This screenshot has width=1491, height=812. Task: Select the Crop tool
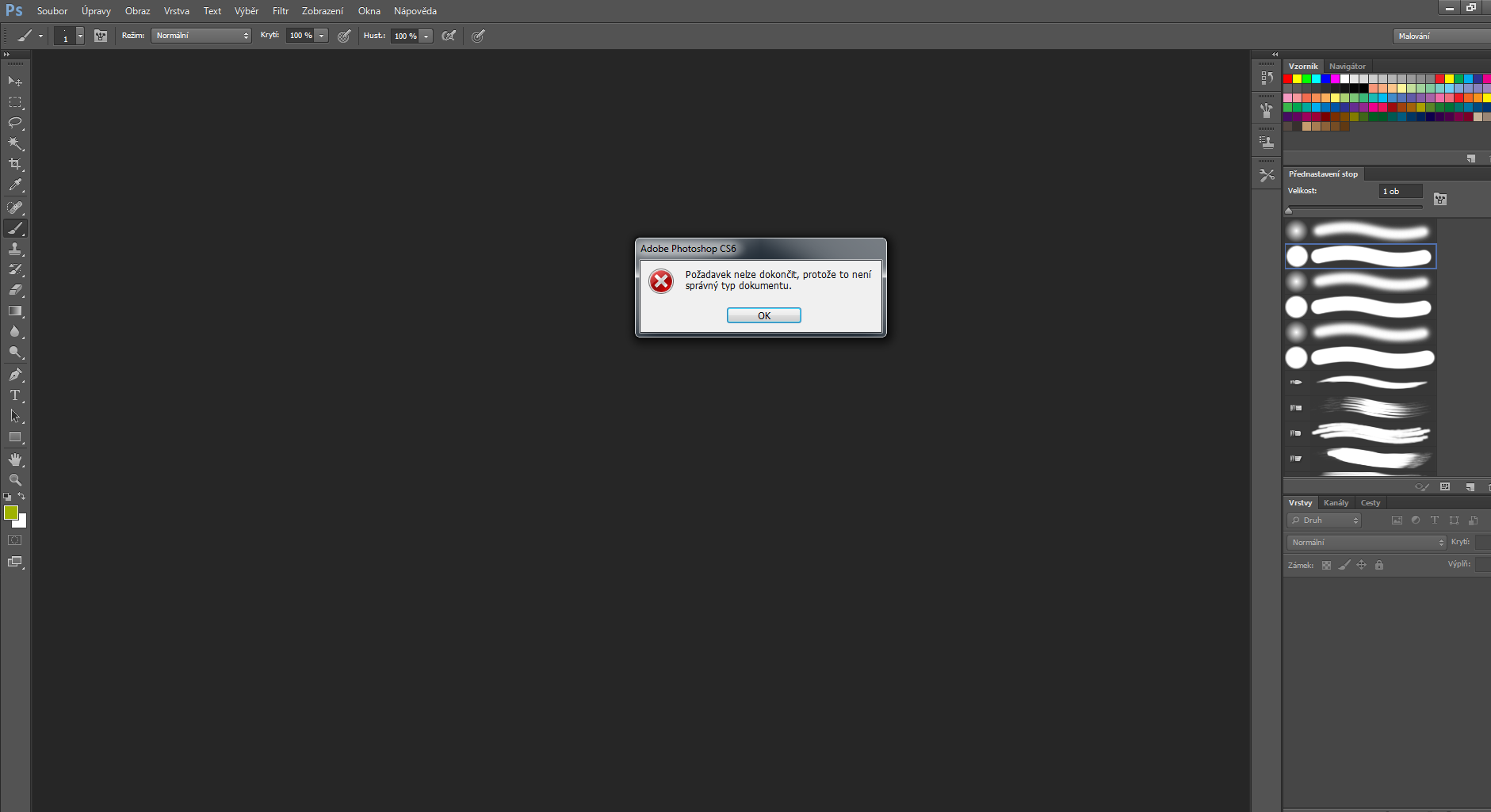15,164
